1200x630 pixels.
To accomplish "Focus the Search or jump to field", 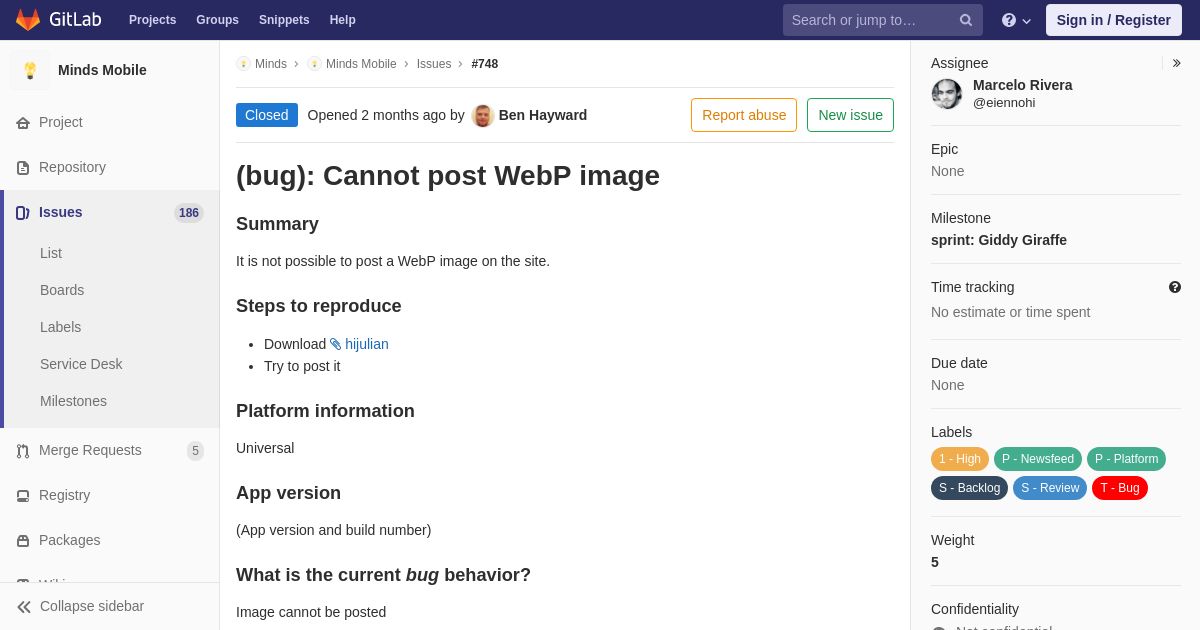I will tap(882, 20).
